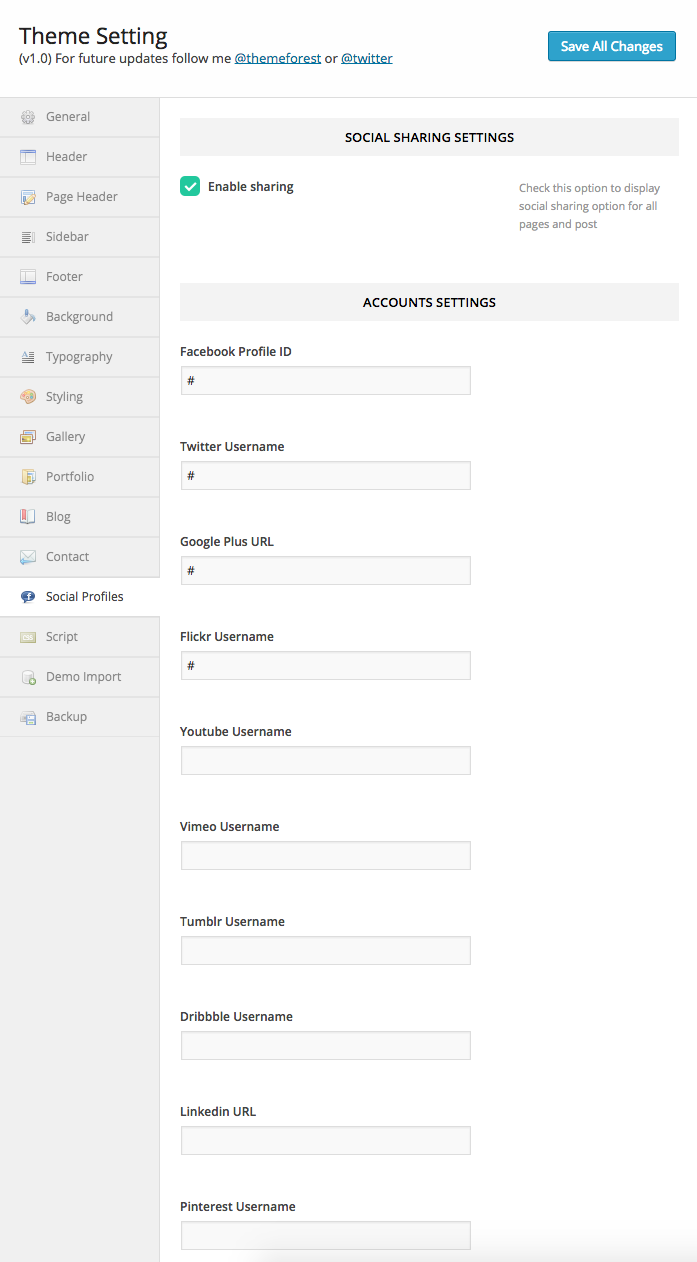Viewport: 697px width, 1262px height.
Task: Click the Styling palette icon
Action: [x=28, y=397]
